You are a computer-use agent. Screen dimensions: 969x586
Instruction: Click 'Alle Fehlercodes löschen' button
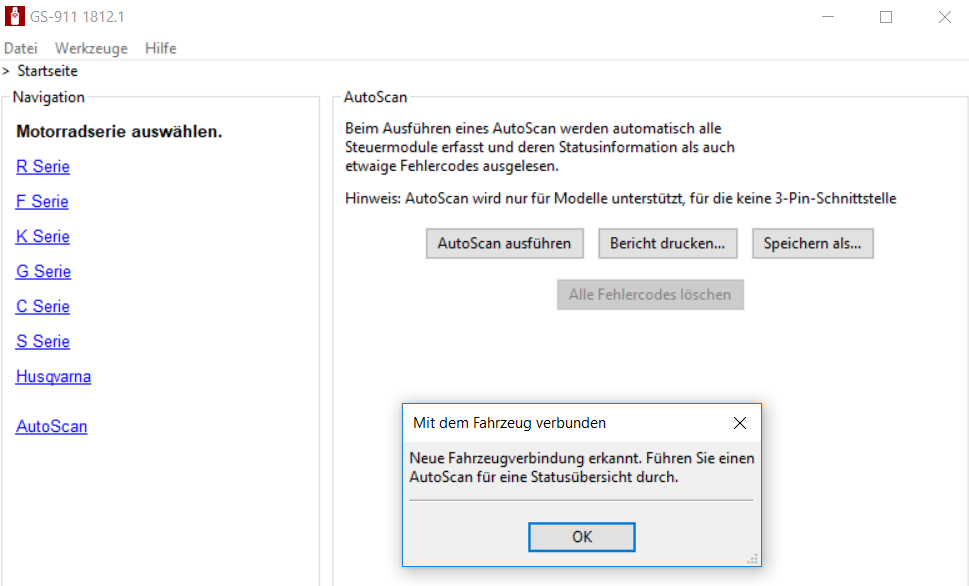point(650,295)
